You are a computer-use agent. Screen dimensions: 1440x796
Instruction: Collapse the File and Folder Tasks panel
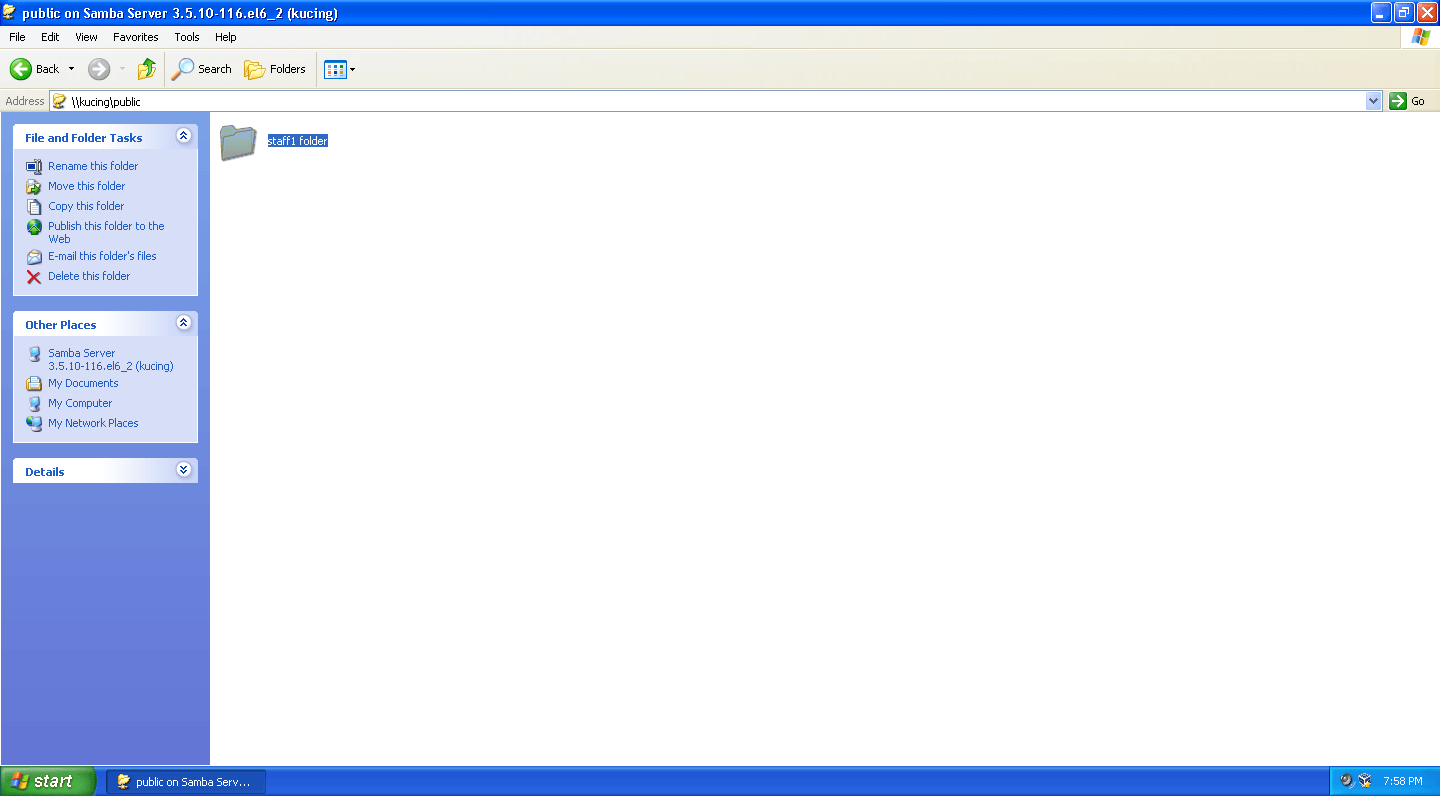pos(183,136)
